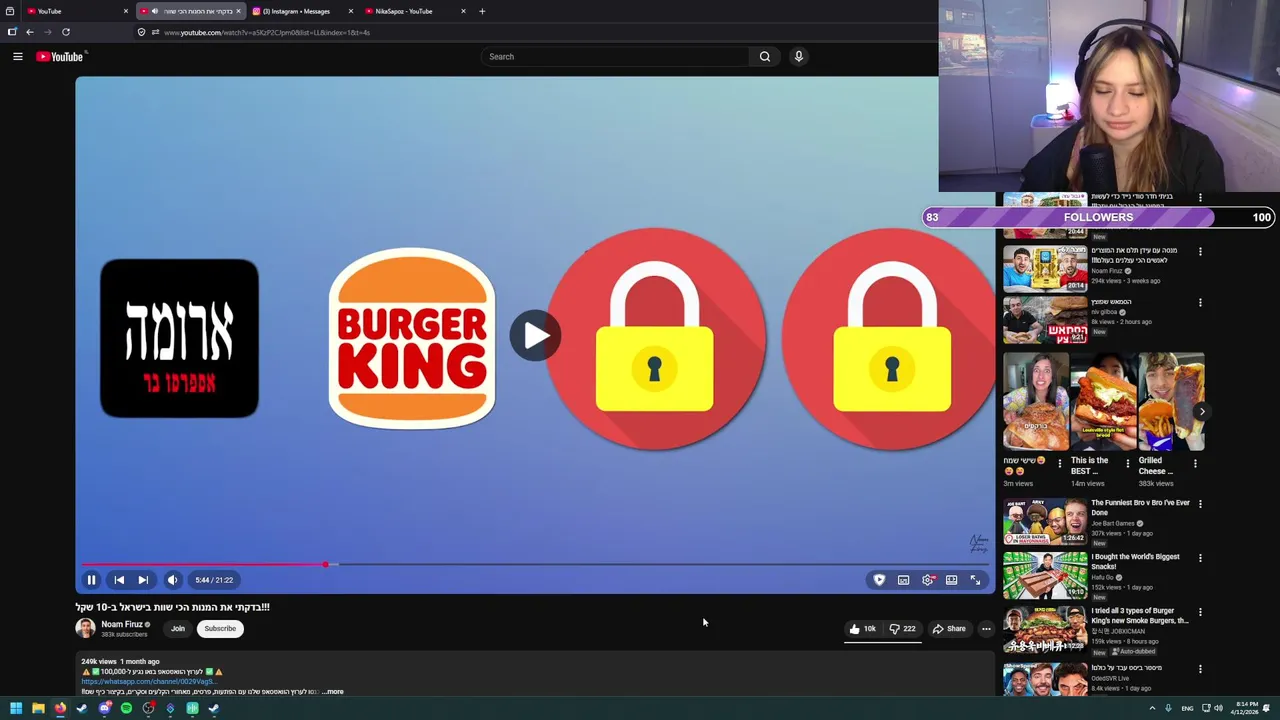Open Burger King Smoke Burgers video thumbnail

click(1045, 629)
